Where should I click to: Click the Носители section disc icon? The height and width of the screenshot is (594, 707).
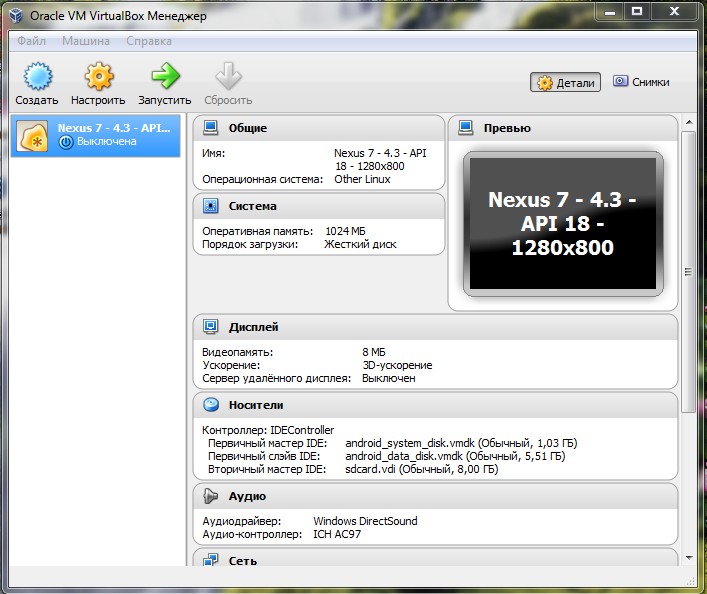tap(211, 405)
